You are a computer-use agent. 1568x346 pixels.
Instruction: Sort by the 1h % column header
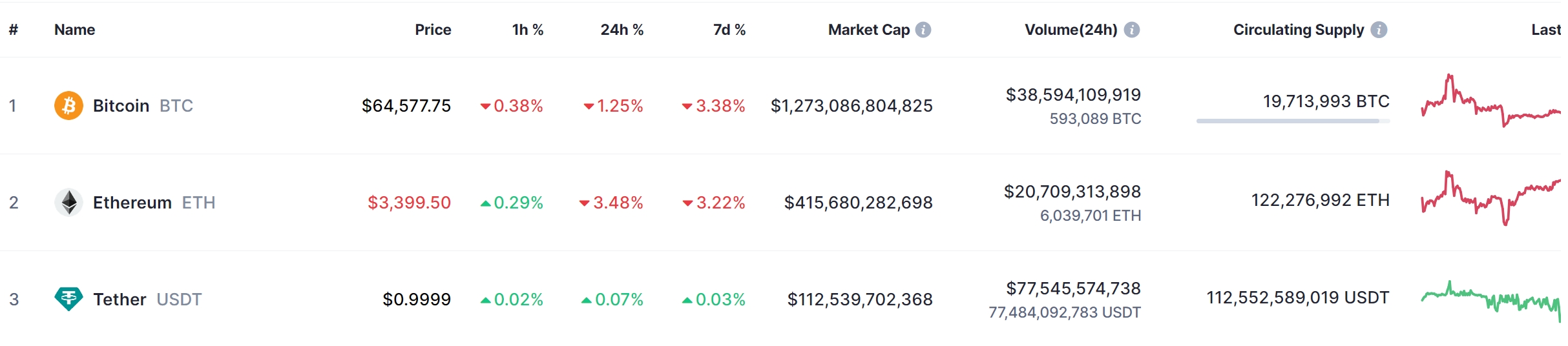(x=528, y=30)
